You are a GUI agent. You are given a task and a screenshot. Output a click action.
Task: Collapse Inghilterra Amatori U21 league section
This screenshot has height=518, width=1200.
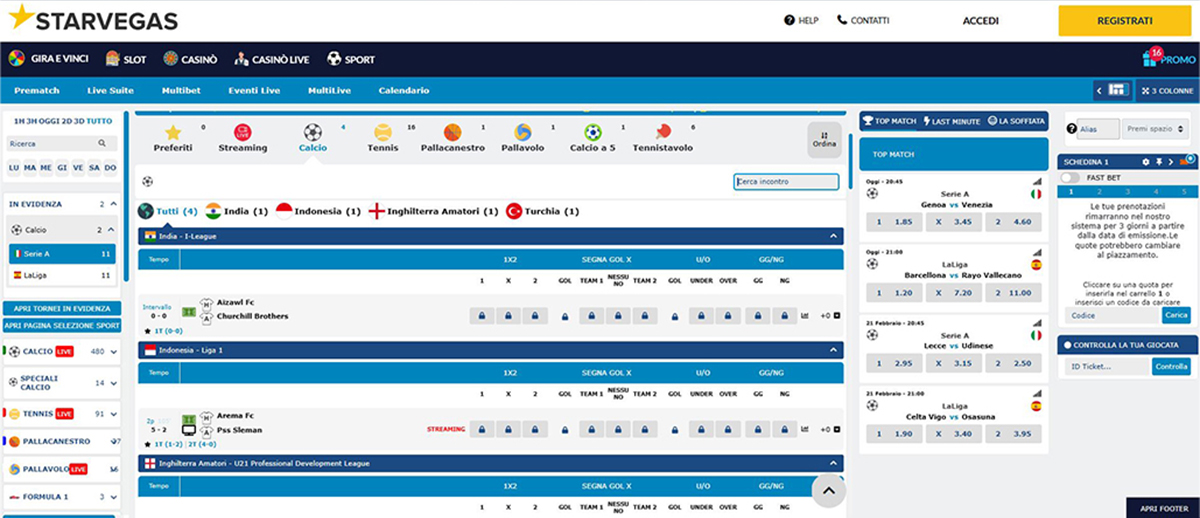(833, 463)
